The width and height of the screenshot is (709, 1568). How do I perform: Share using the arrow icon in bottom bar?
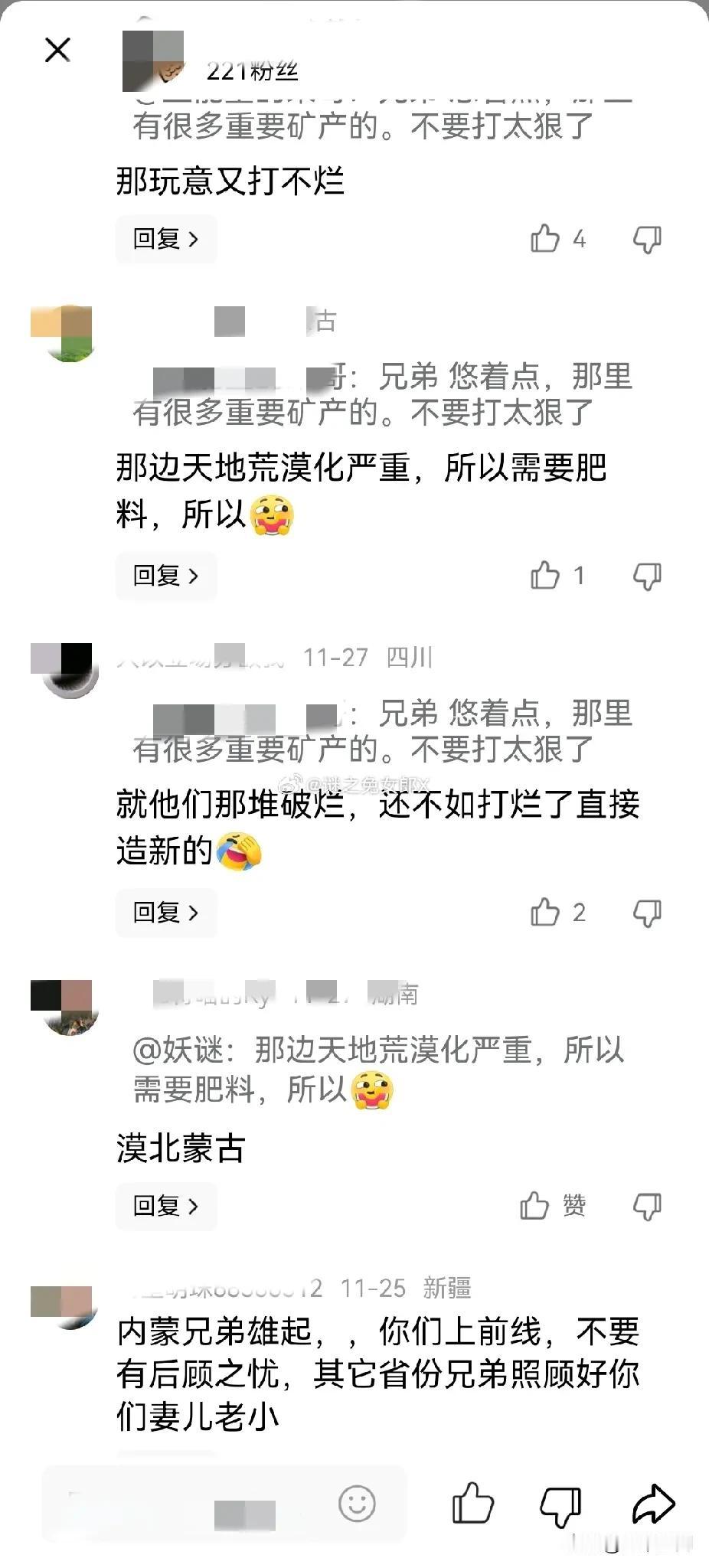click(654, 1504)
